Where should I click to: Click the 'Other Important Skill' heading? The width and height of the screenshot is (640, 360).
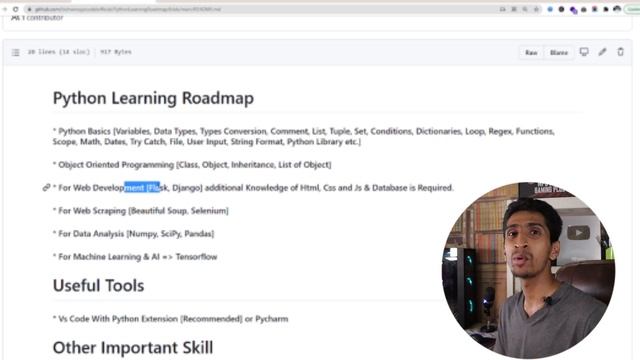pyautogui.click(x=133, y=348)
